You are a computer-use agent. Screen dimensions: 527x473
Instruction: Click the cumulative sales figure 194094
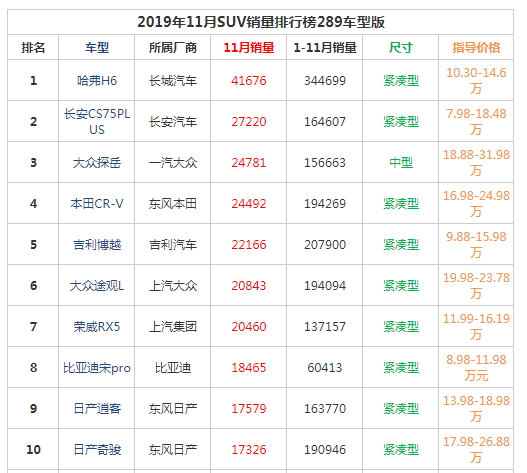click(325, 286)
